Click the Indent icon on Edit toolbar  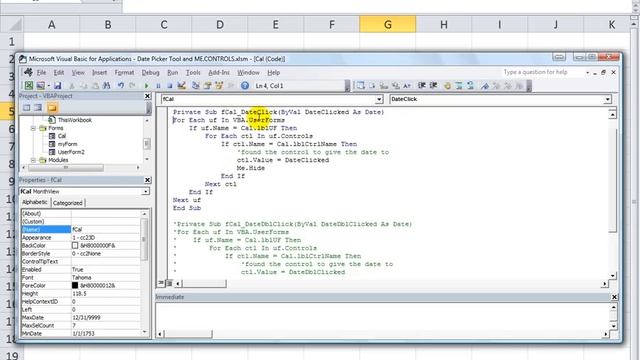click(x=422, y=85)
